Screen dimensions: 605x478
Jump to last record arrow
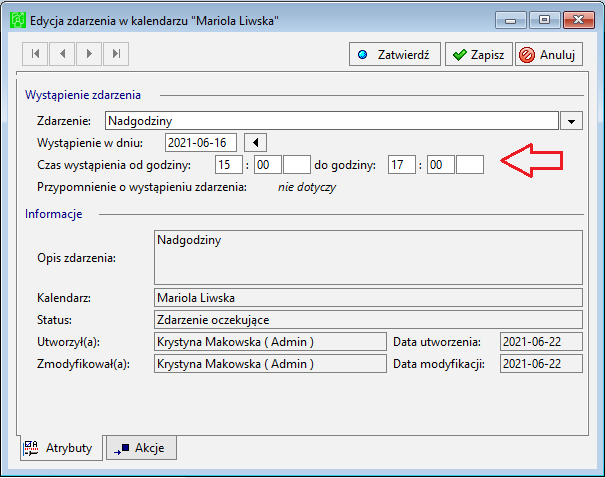coord(116,54)
